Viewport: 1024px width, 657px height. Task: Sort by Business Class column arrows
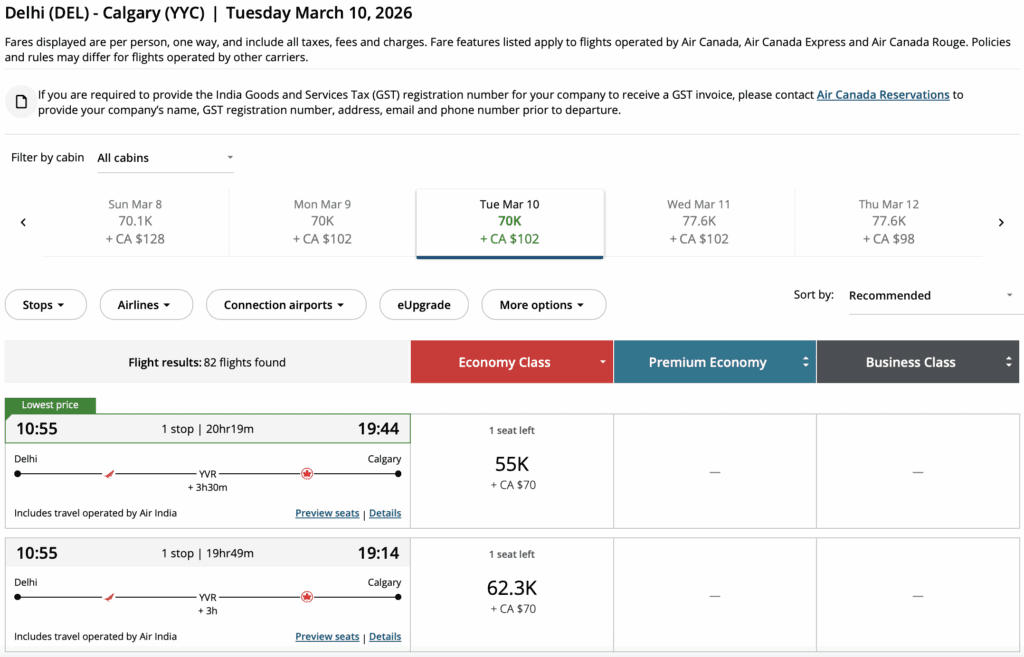1008,362
